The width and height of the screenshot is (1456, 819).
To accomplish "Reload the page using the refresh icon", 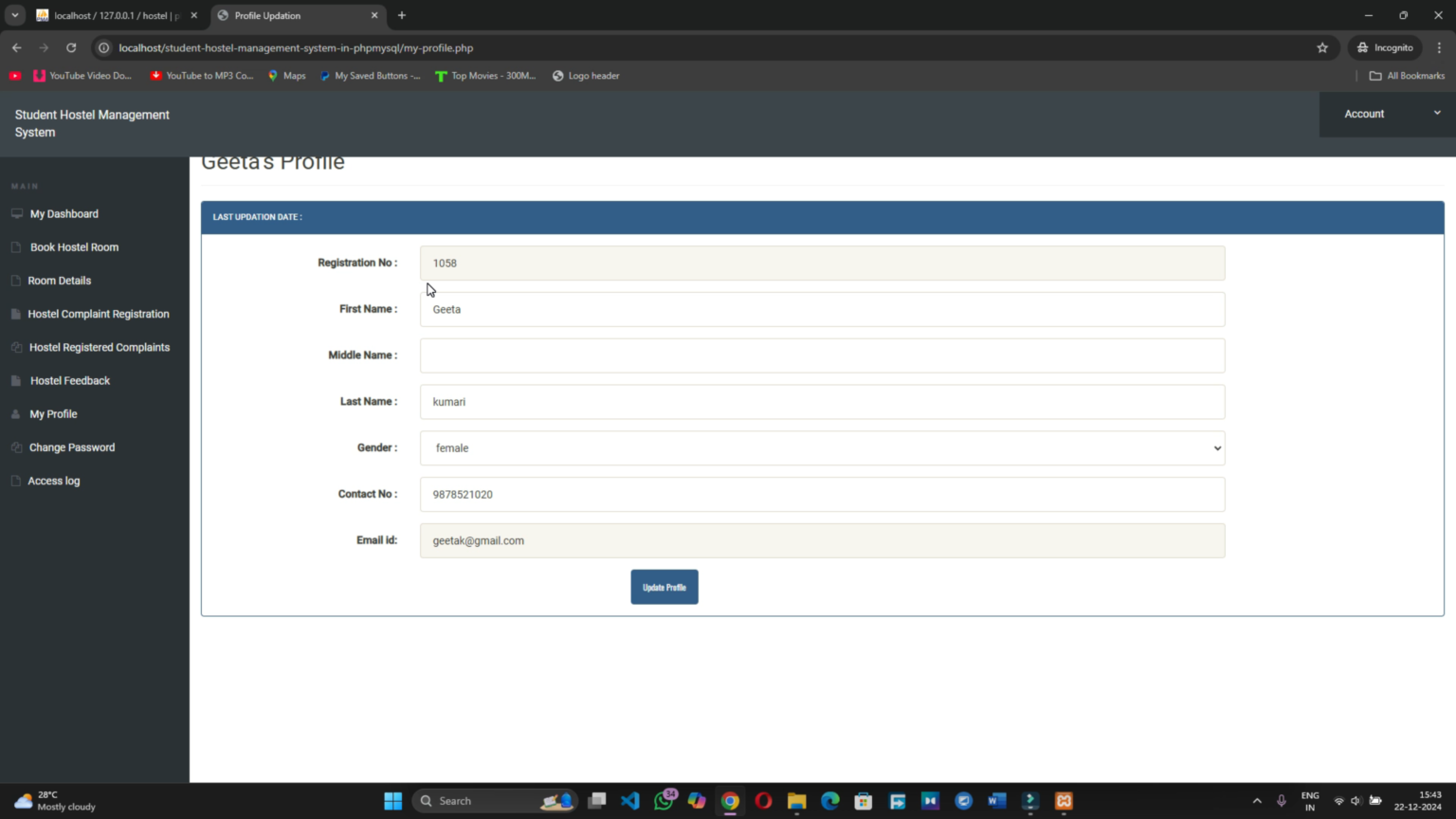I will 71,47.
